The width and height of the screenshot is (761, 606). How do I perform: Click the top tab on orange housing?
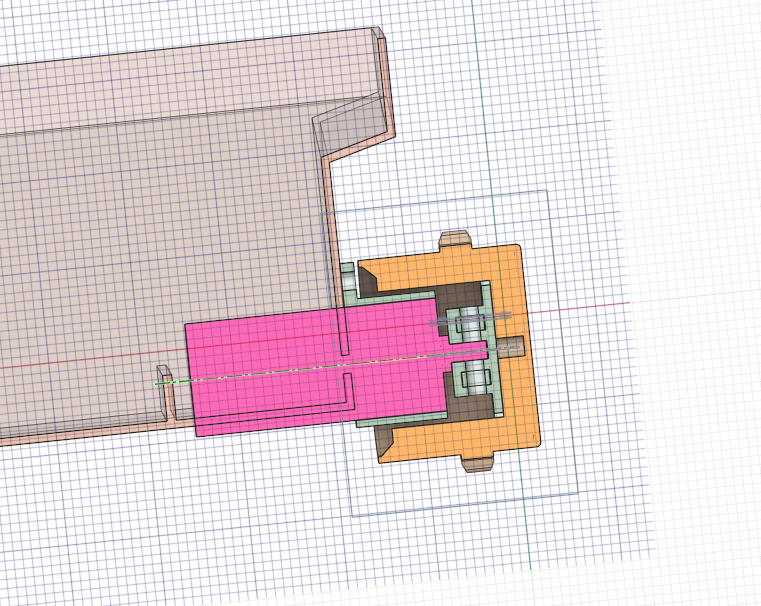(455, 239)
